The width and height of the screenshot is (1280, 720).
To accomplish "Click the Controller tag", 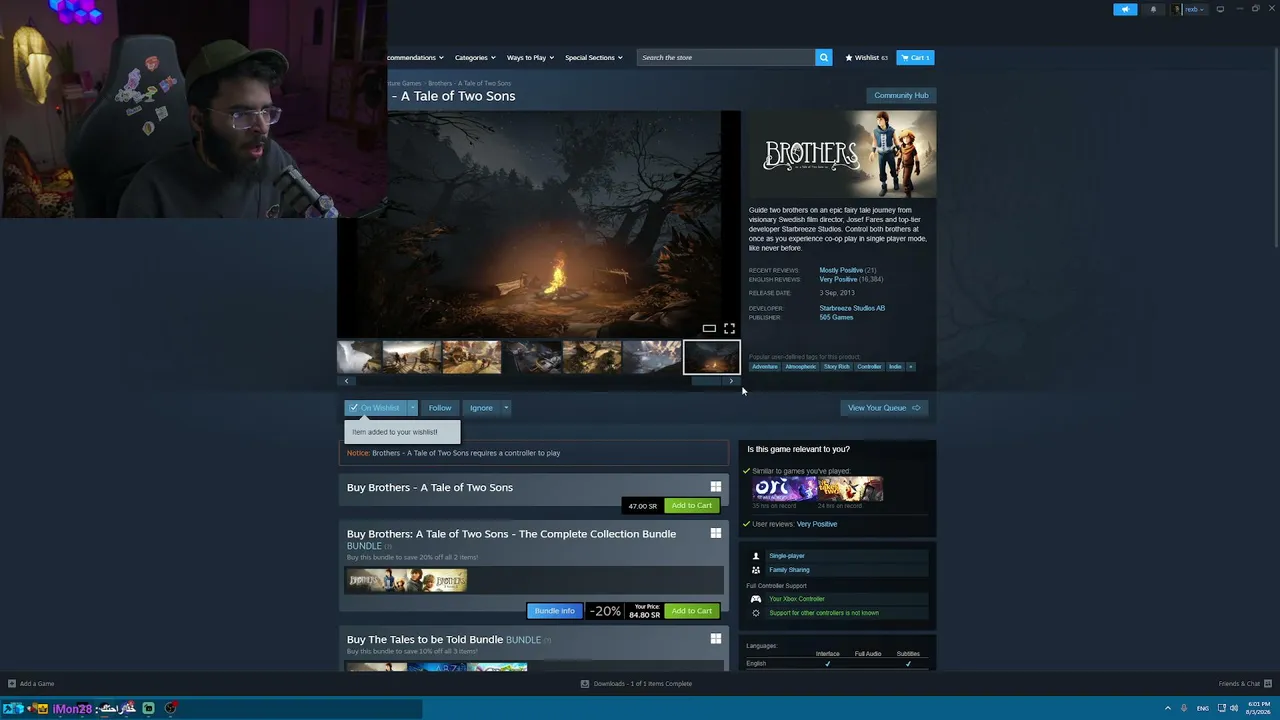I will point(870,367).
